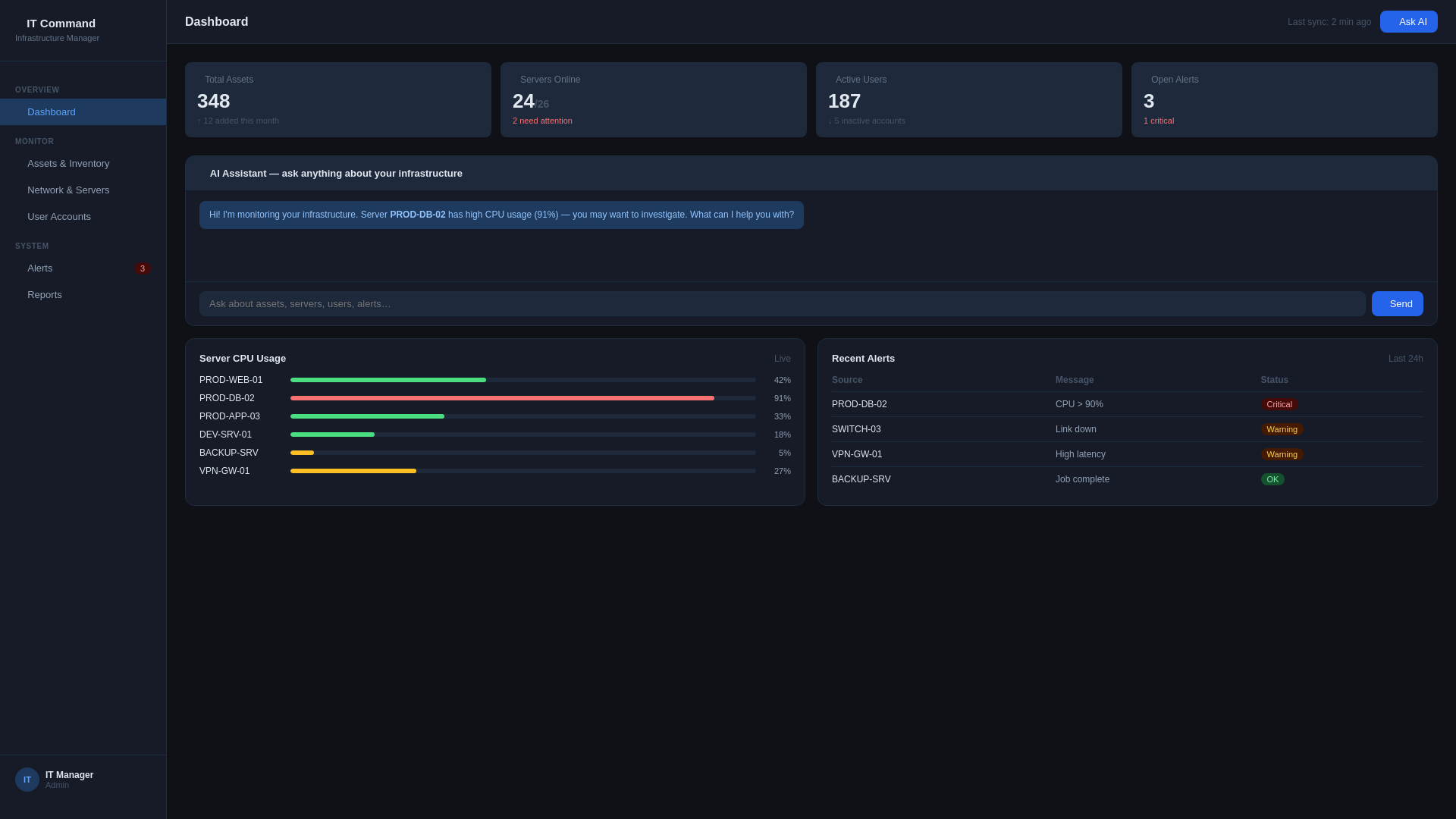Screen dimensions: 1456x819
Task: Click the 'High latency' message
Action: 1081,455
